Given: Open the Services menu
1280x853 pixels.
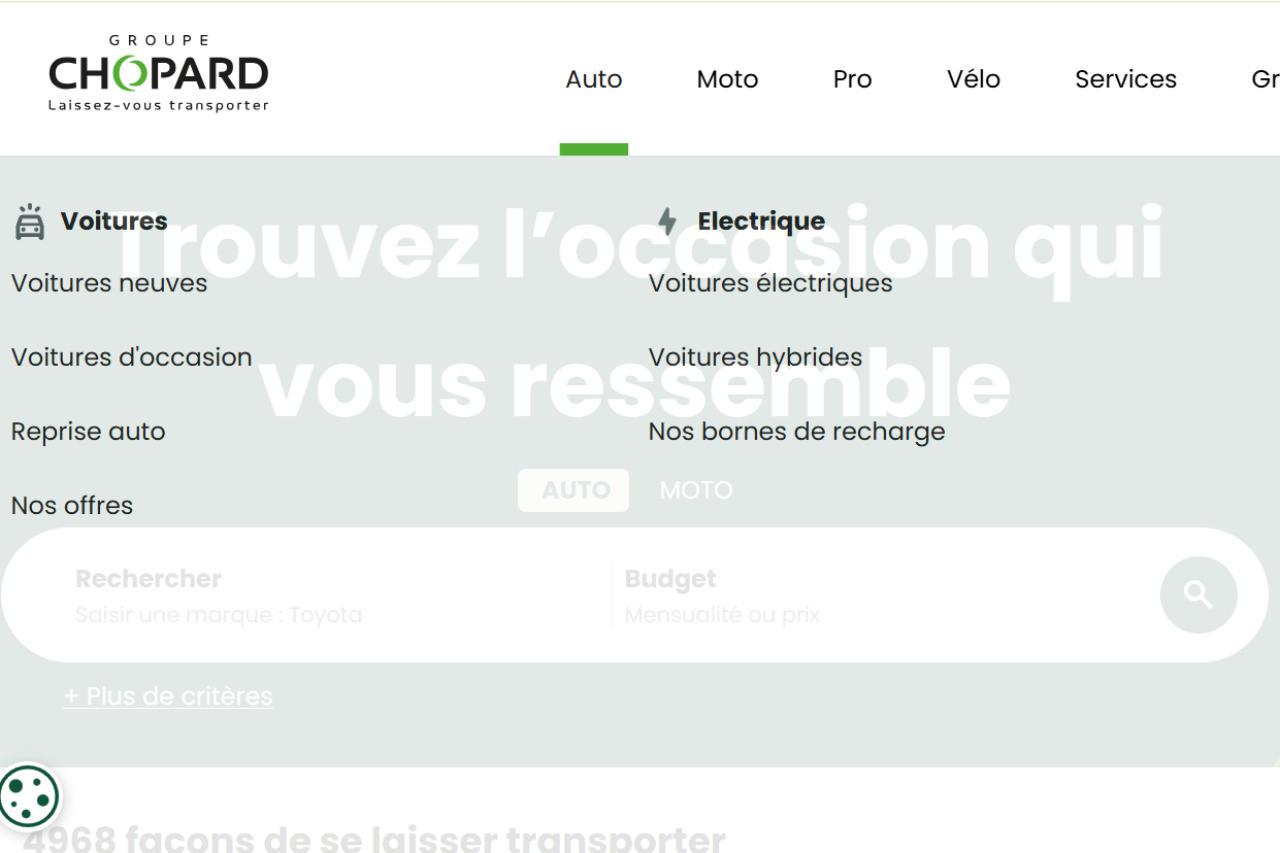Looking at the screenshot, I should pos(1125,79).
